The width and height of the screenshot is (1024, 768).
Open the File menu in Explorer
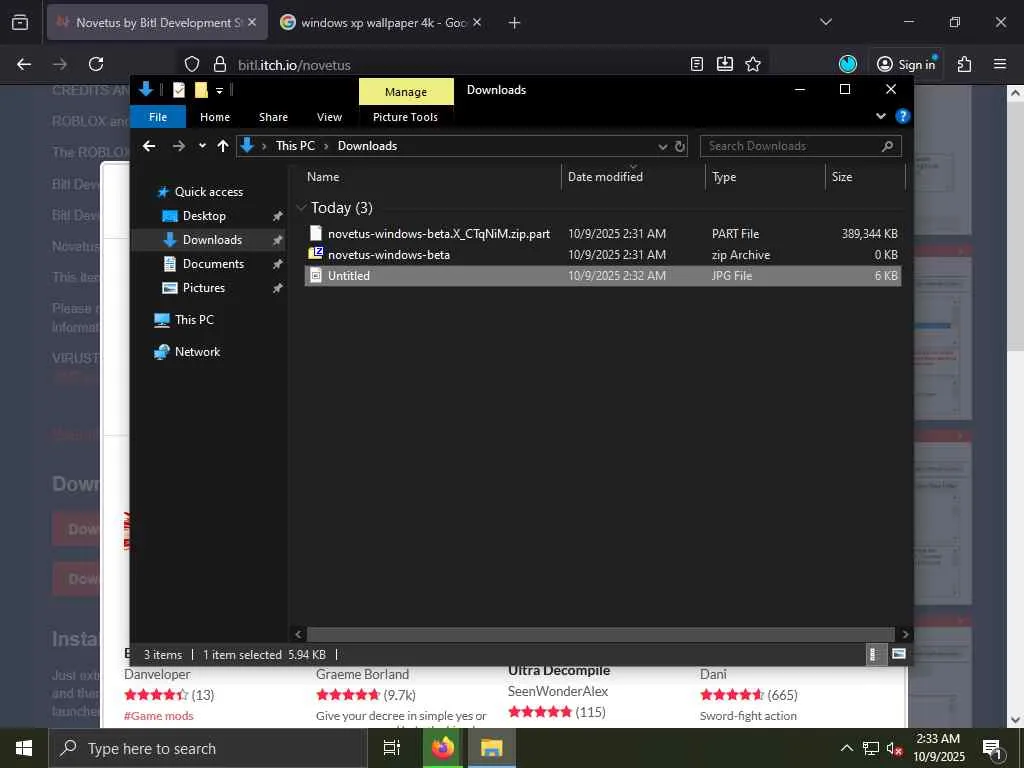coord(158,117)
